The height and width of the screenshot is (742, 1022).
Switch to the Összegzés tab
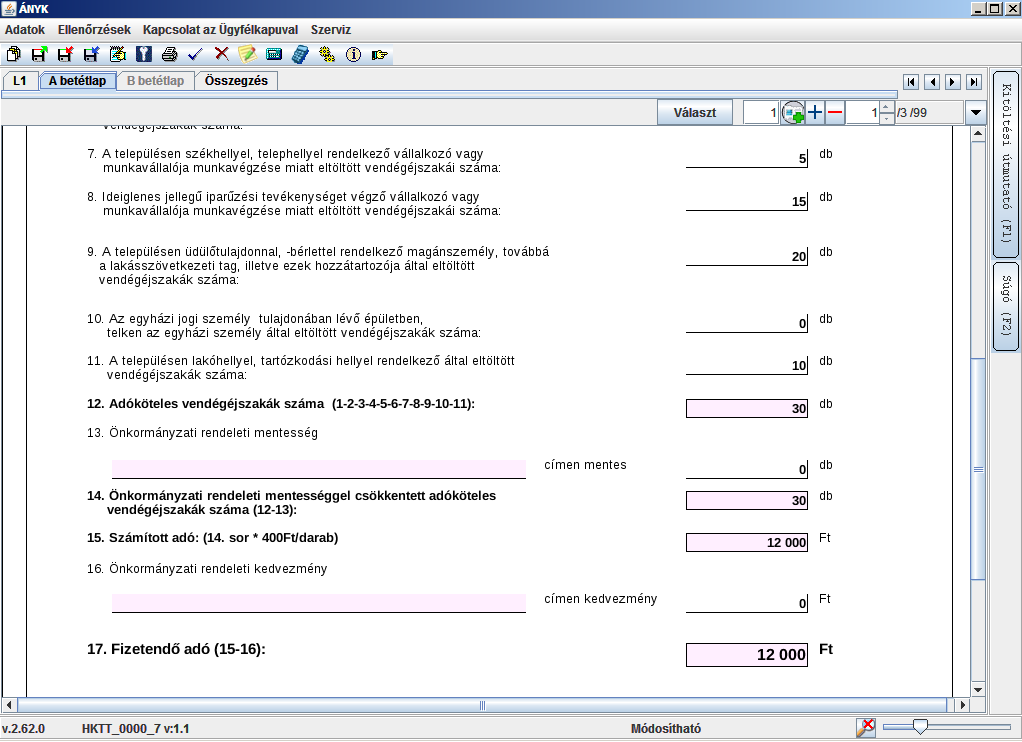click(x=236, y=81)
